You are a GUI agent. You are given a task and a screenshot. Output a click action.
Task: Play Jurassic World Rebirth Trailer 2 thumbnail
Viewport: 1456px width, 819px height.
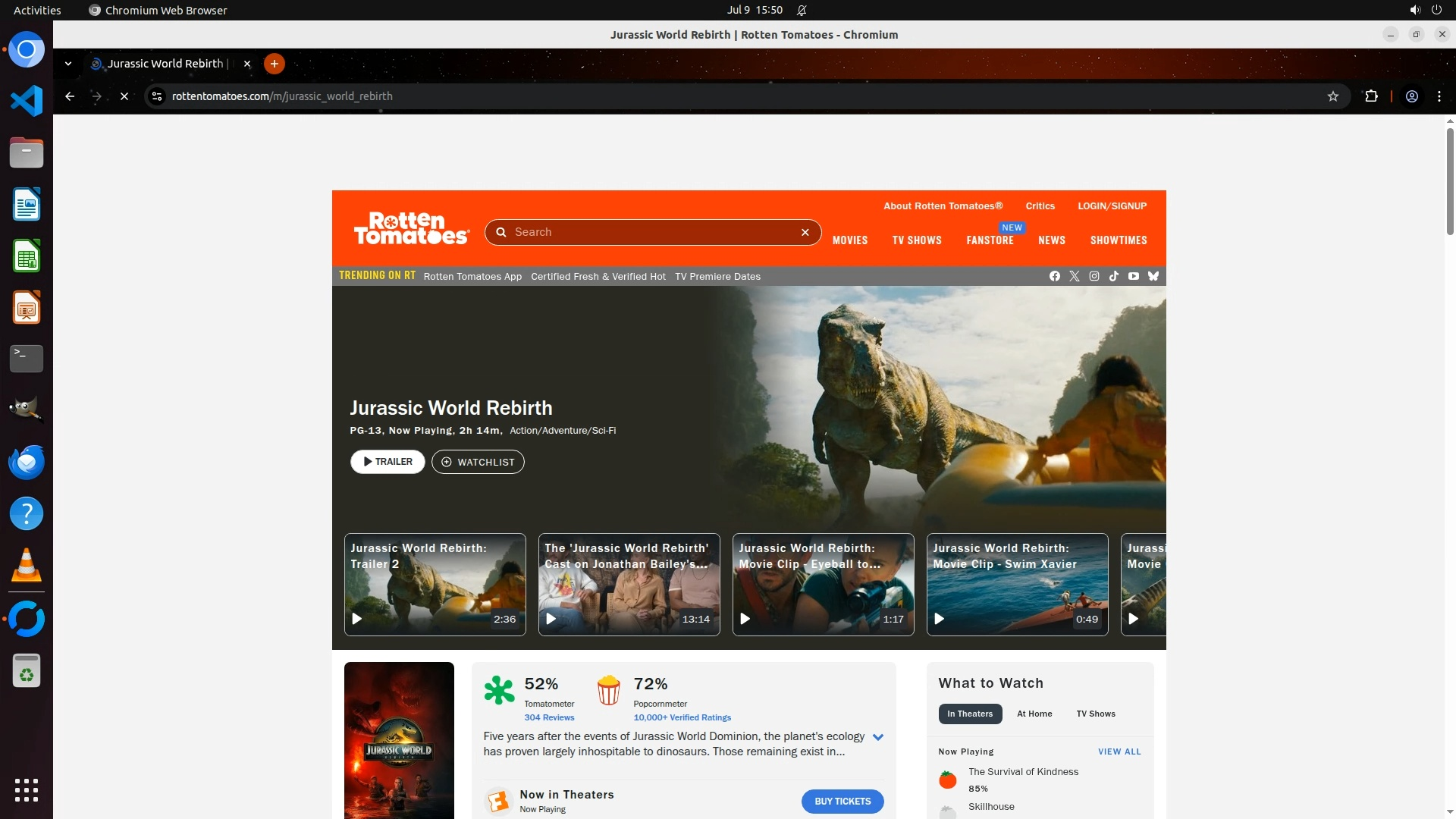coord(435,585)
